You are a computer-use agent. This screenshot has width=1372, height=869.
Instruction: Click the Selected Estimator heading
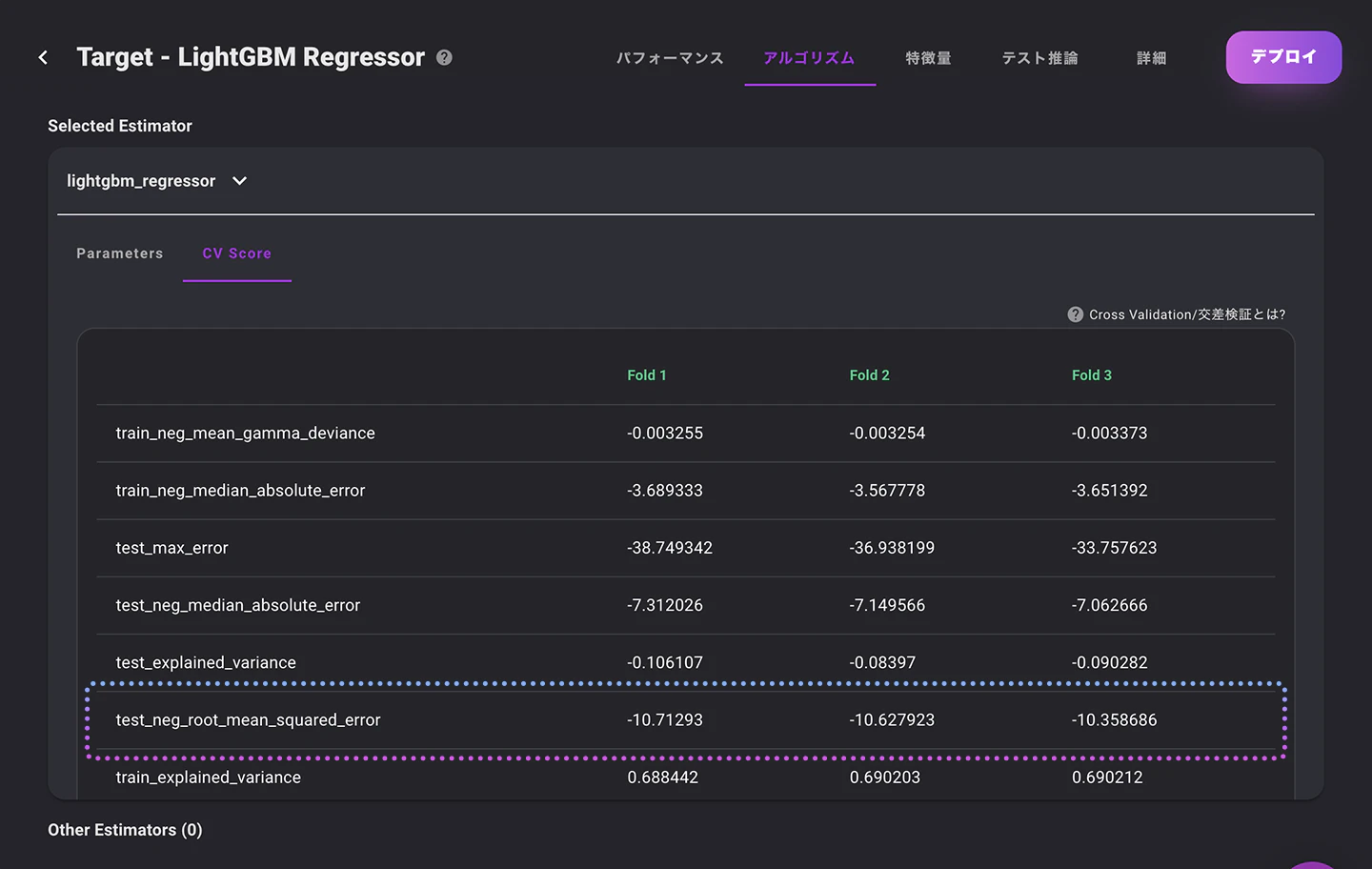click(x=120, y=126)
